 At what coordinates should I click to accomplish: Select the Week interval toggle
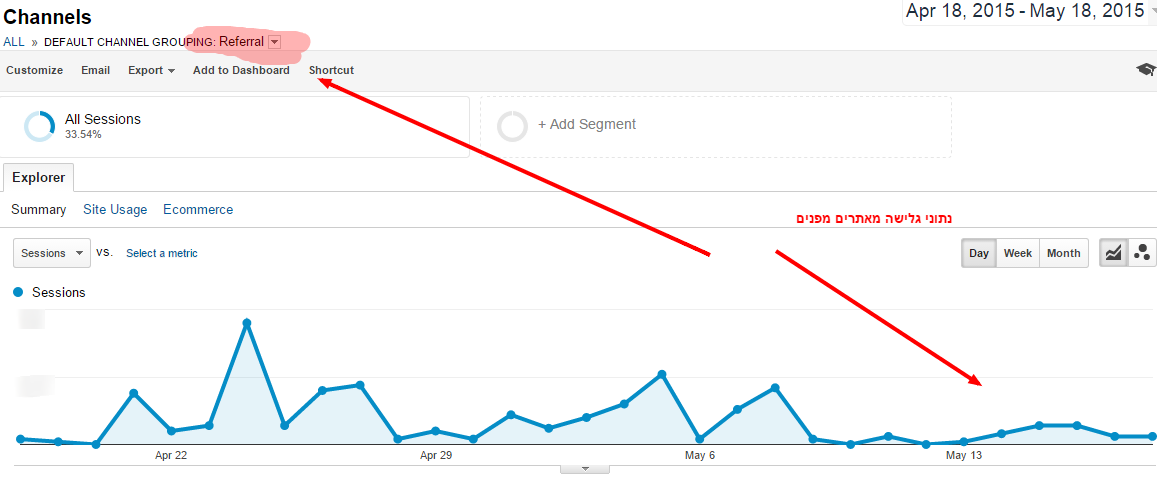[1018, 253]
